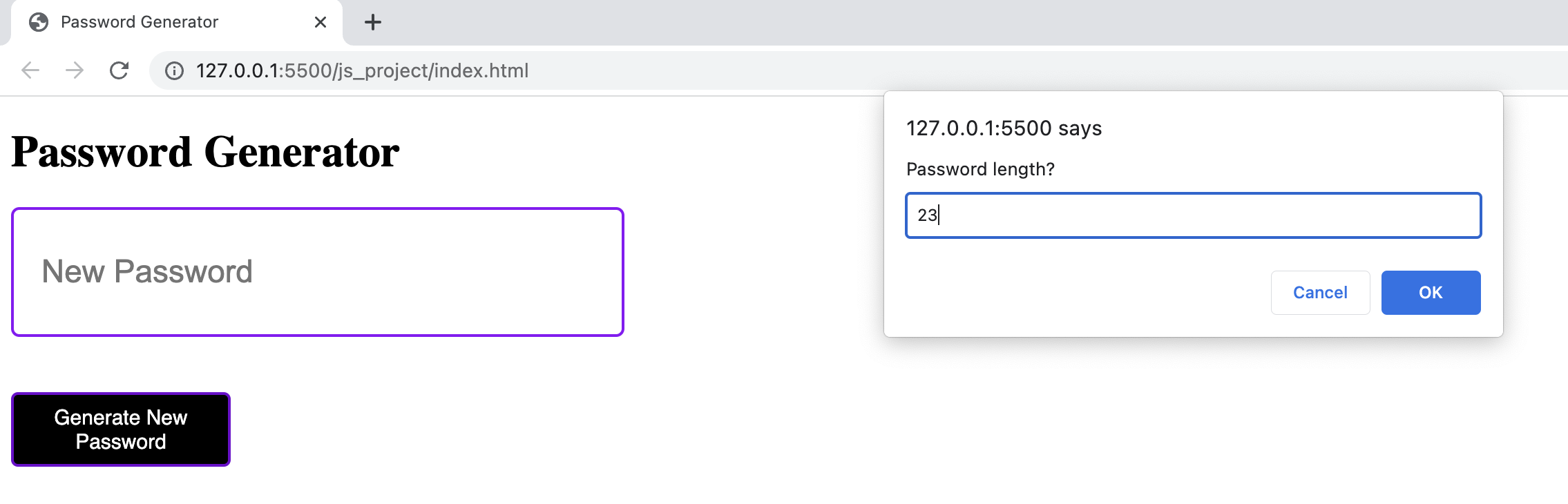Click the password length input showing 23
Image resolution: width=1568 pixels, height=504 pixels.
[1193, 215]
